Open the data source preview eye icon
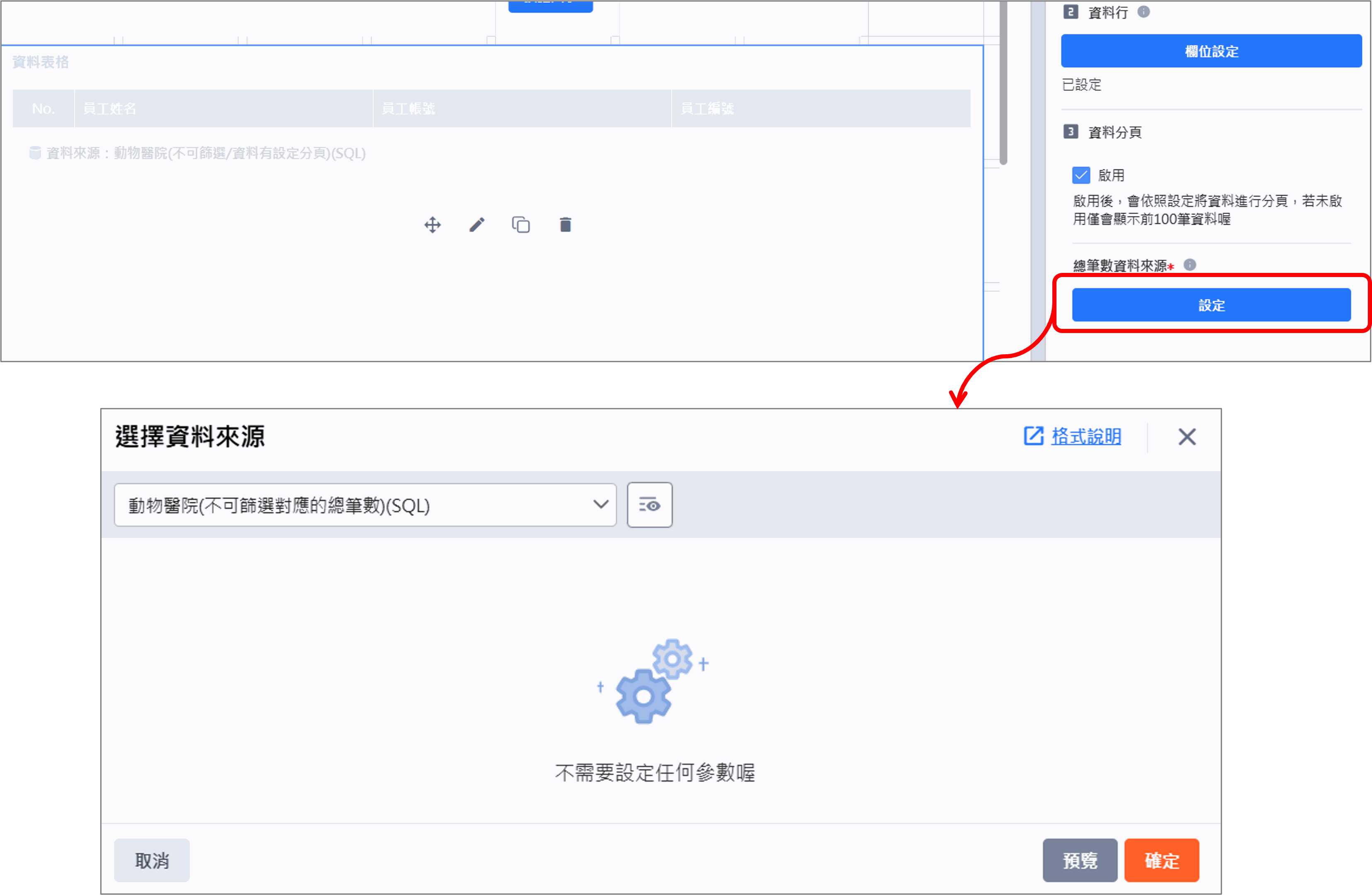 pyautogui.click(x=650, y=505)
